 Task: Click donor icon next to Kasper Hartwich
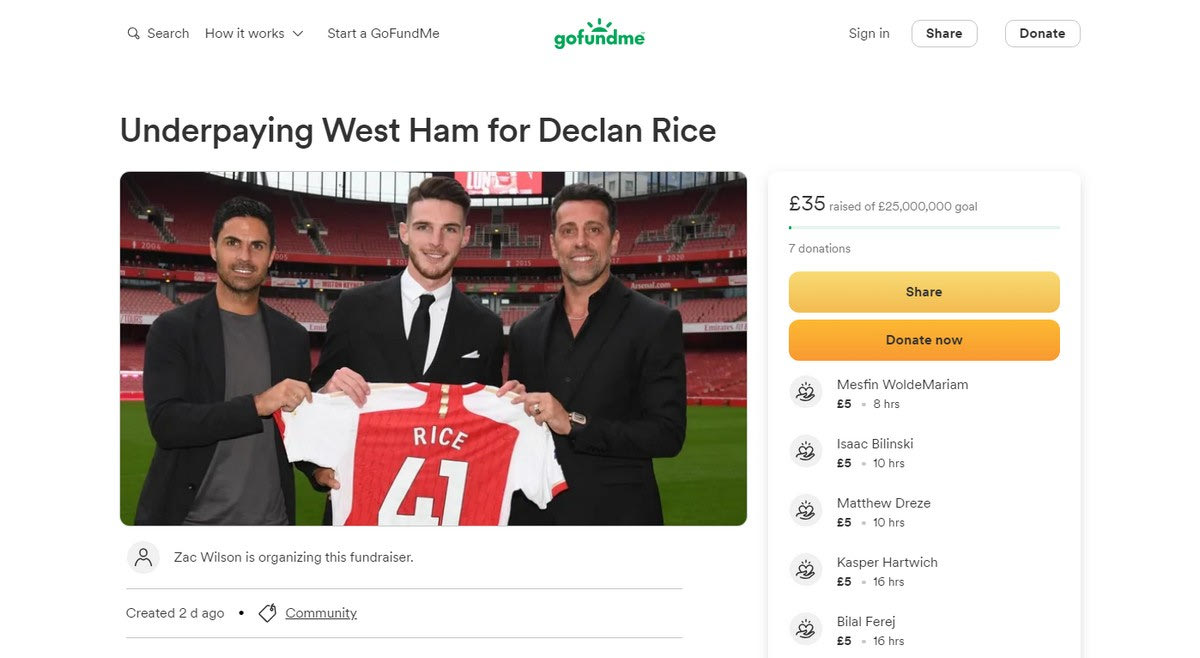pos(805,571)
